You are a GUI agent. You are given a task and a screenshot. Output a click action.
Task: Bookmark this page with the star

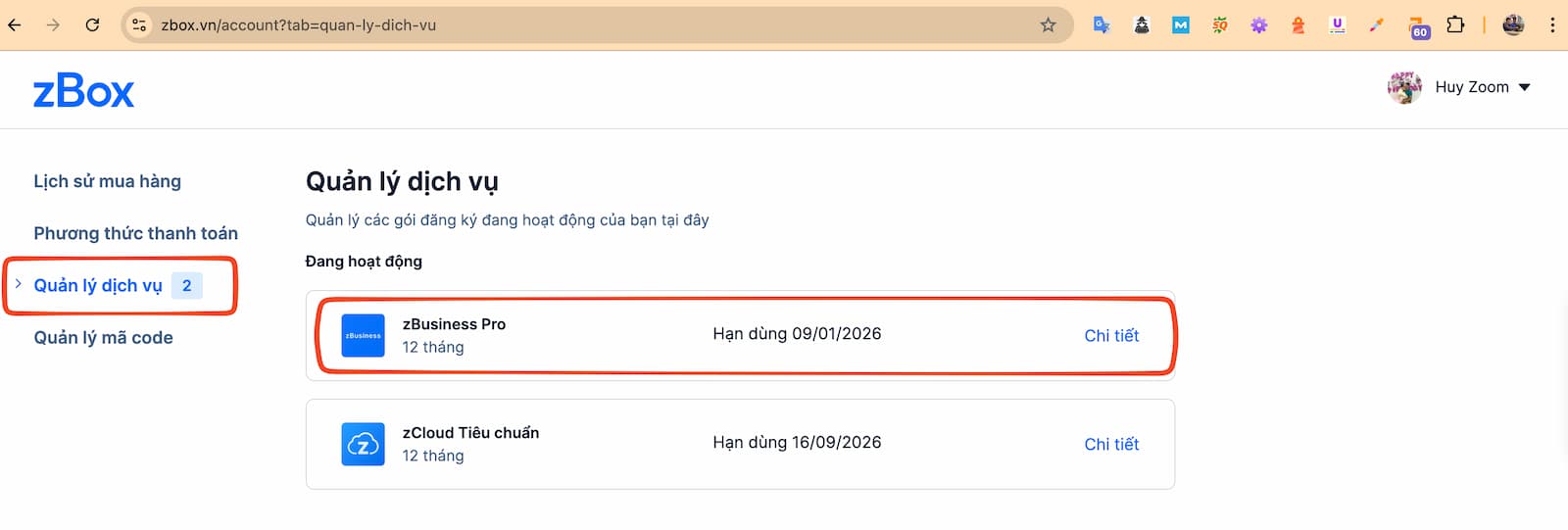pyautogui.click(x=1048, y=24)
